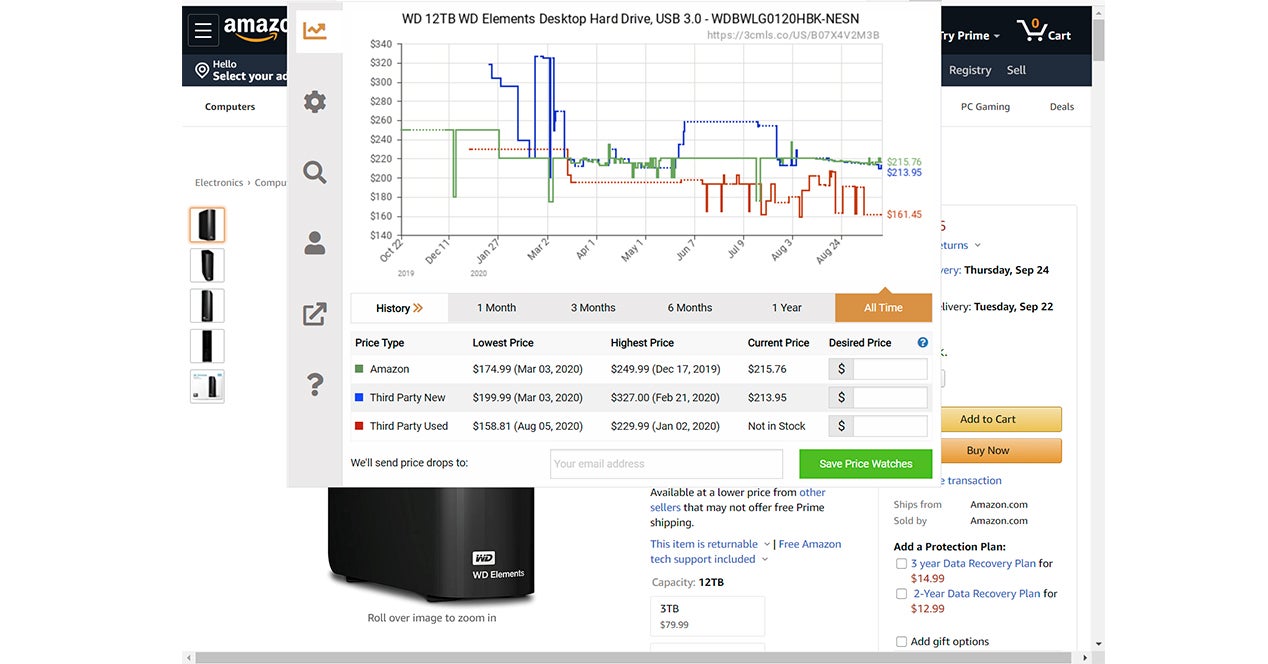Open the Amazon hamburger menu
Viewport: 1268px width, 664px height.
coord(203,30)
